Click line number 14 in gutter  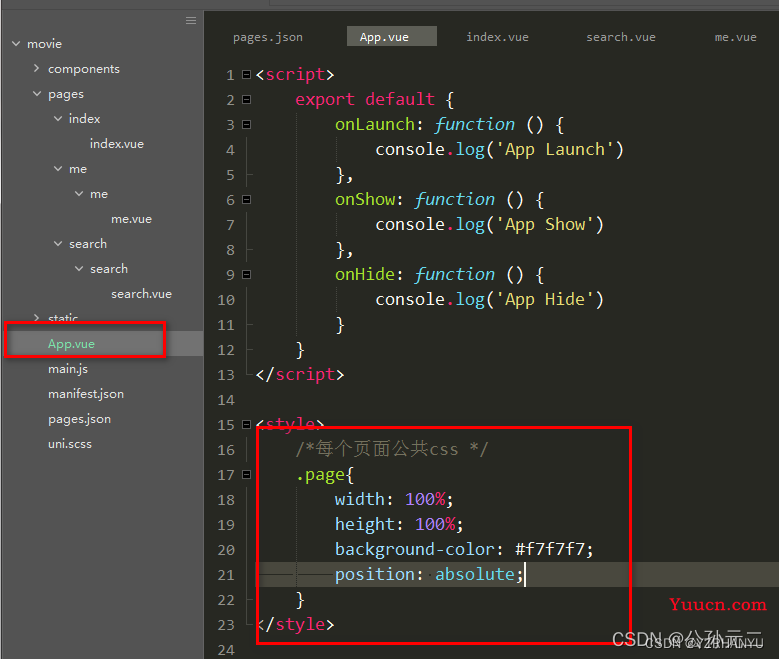tap(226, 400)
